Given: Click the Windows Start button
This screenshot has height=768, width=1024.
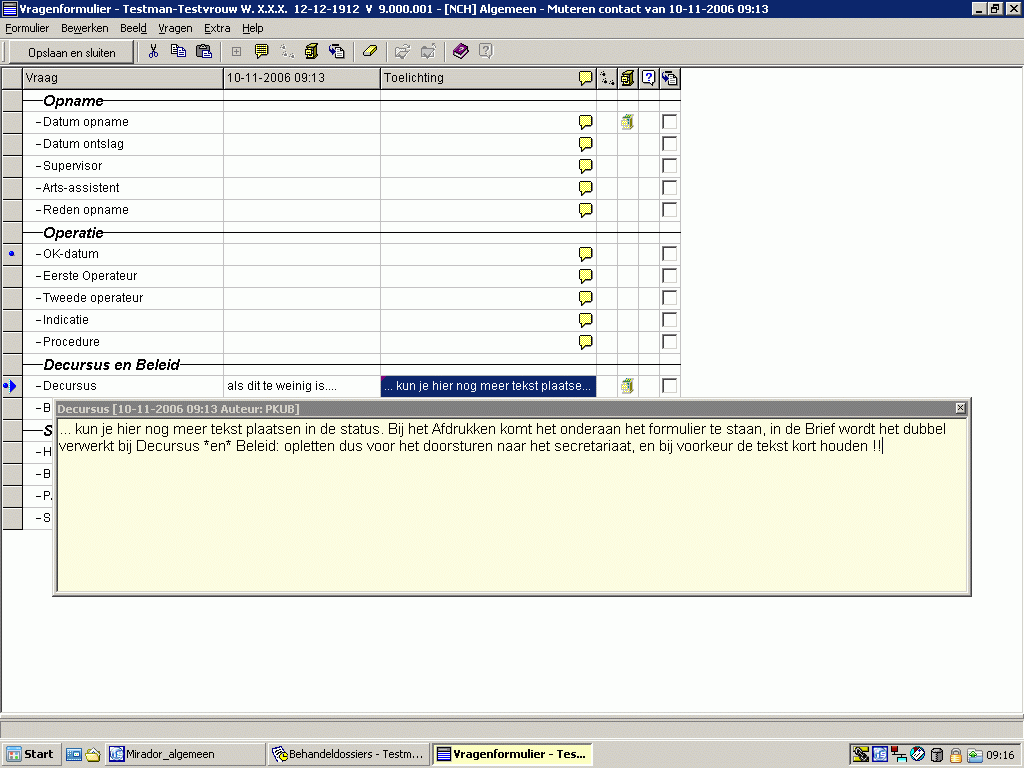Looking at the screenshot, I should click(x=31, y=754).
